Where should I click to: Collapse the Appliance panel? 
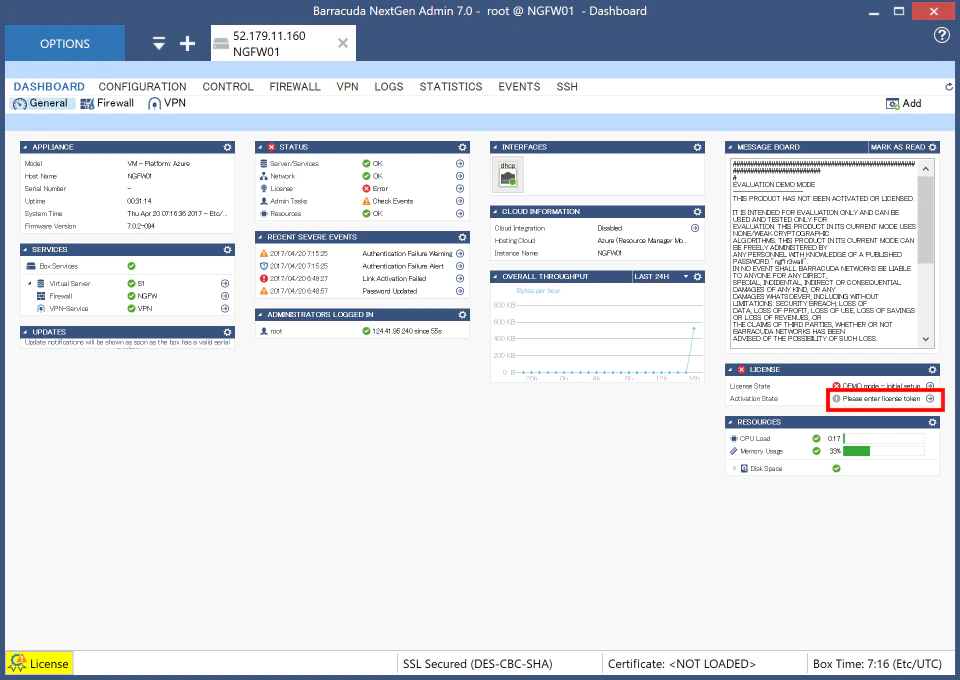(25, 148)
